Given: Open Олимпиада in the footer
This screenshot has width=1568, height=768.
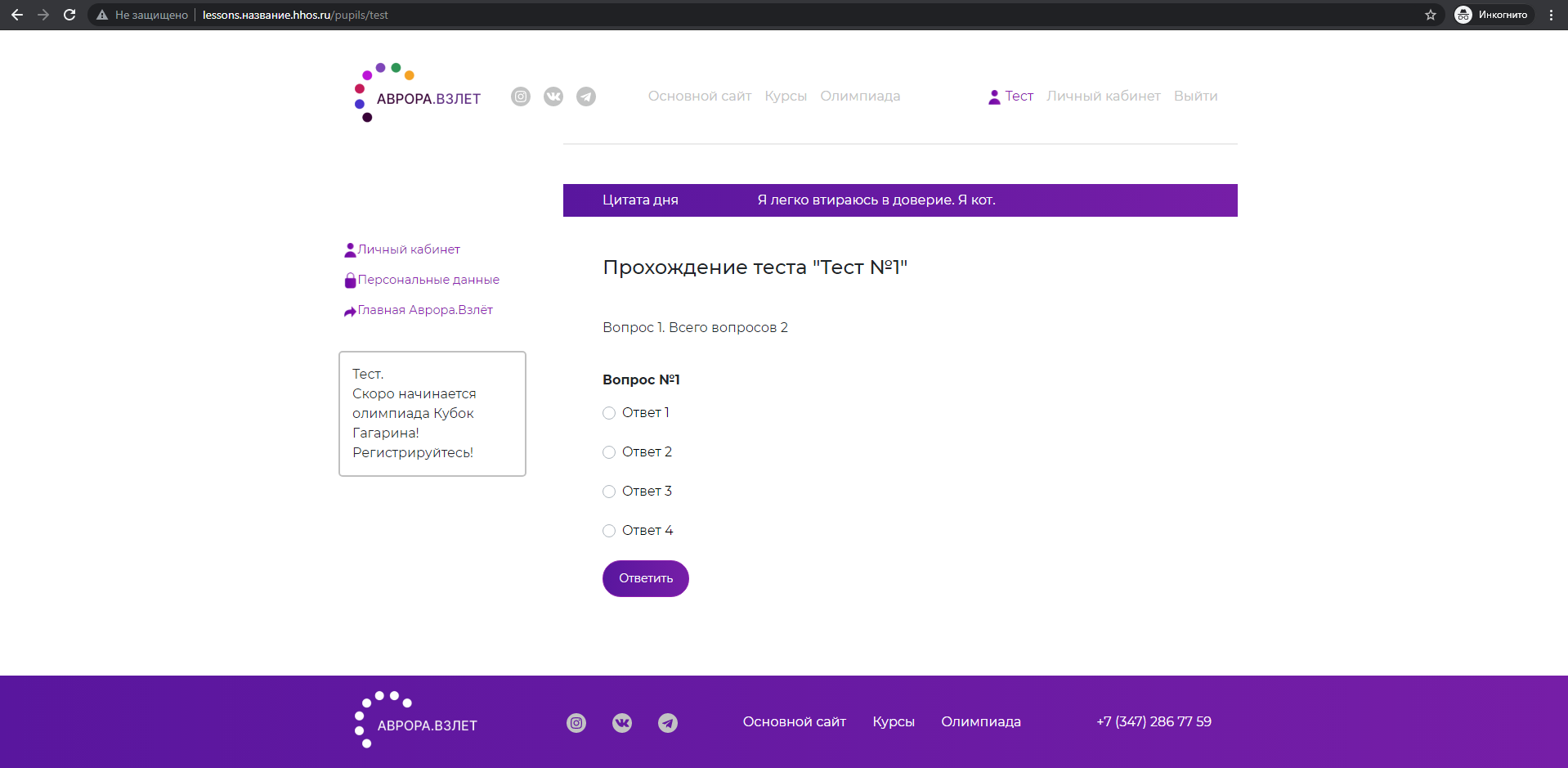Looking at the screenshot, I should (981, 722).
